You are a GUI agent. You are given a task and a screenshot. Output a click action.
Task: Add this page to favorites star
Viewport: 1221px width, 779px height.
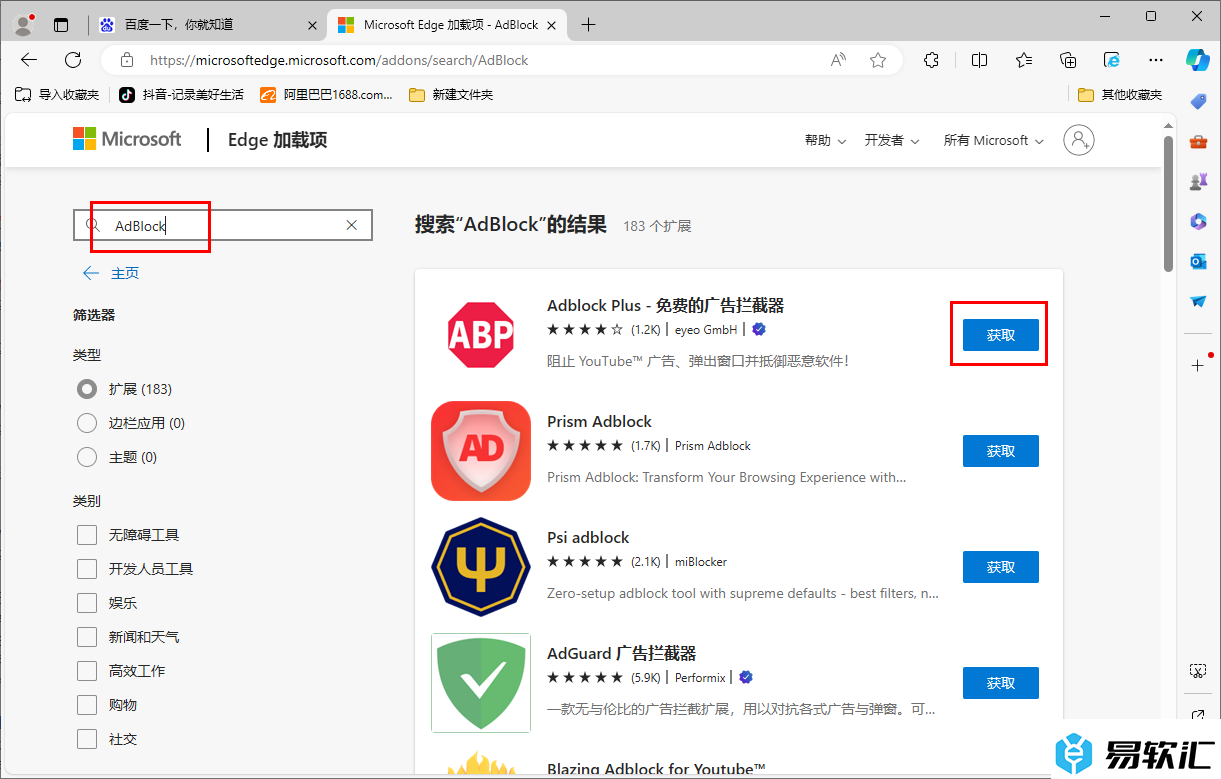pyautogui.click(x=878, y=60)
